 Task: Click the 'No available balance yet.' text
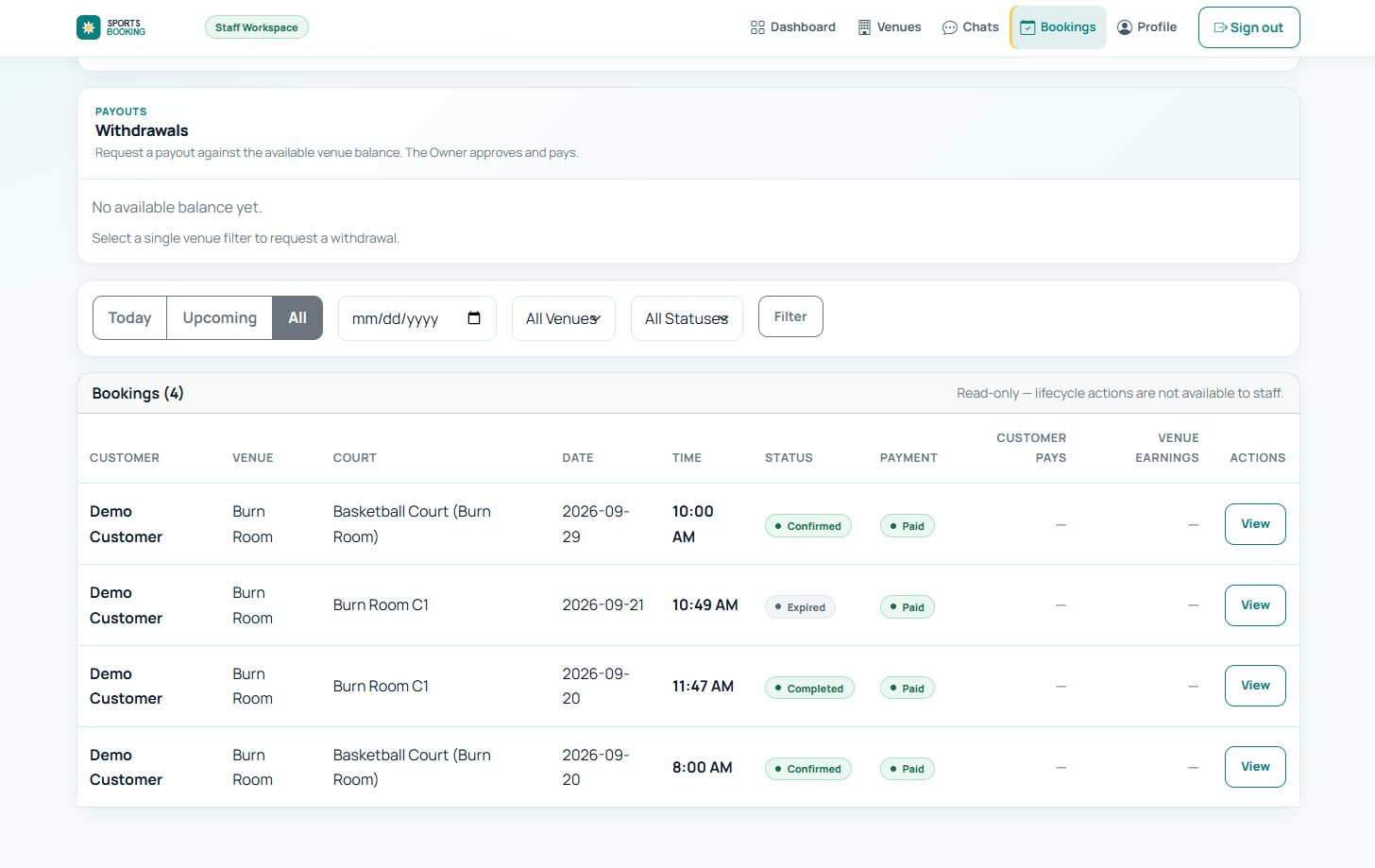(177, 207)
